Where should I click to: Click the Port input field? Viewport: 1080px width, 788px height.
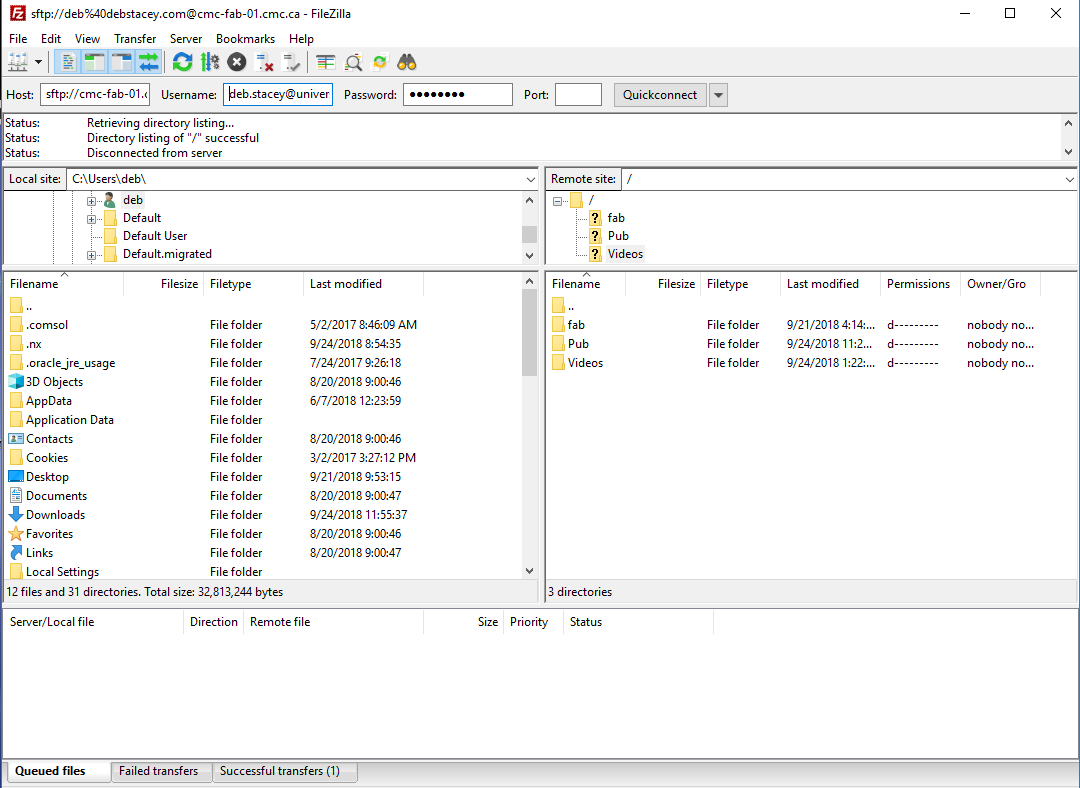(x=579, y=94)
